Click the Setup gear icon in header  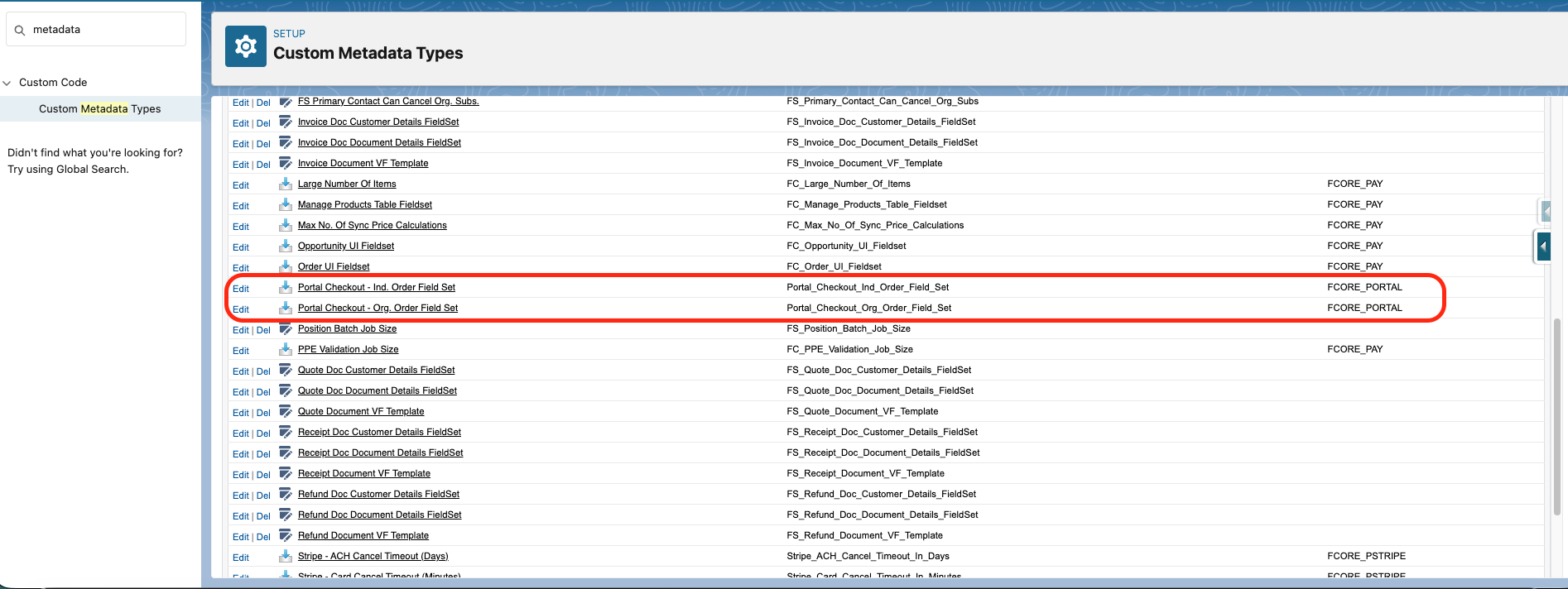click(x=246, y=46)
